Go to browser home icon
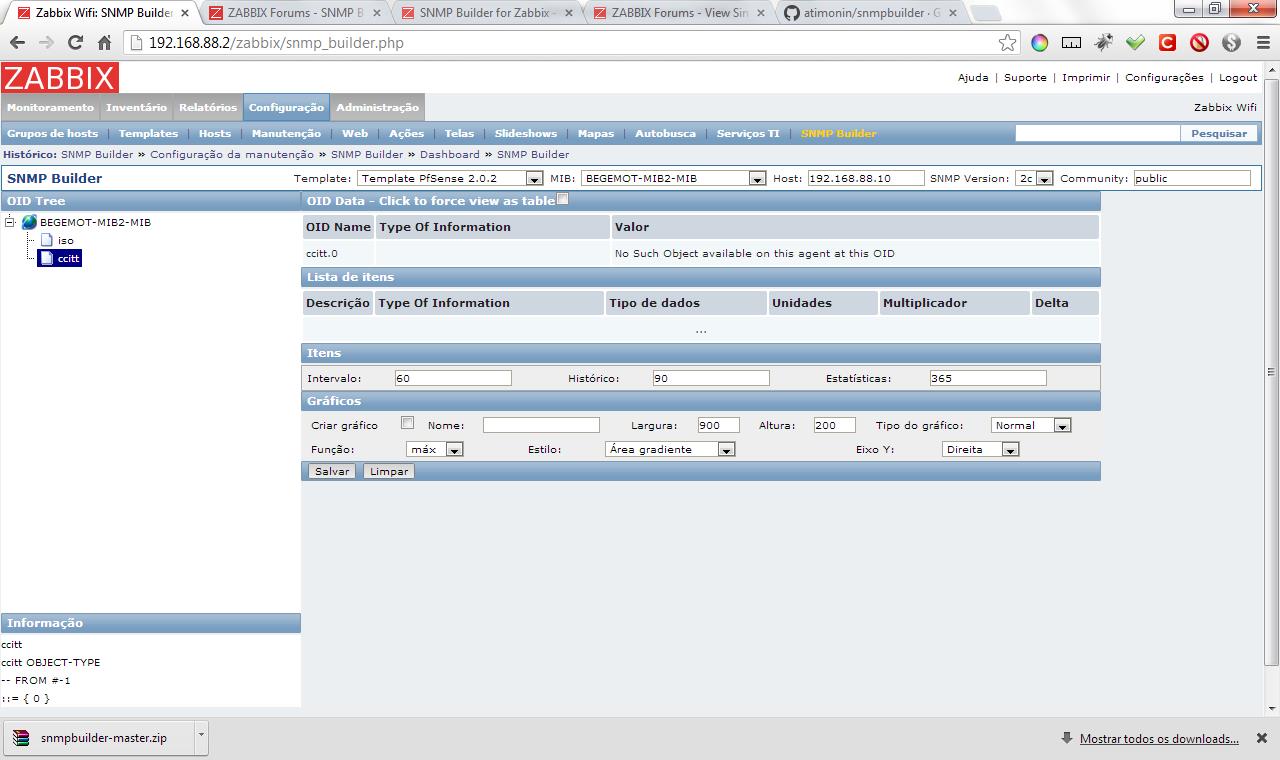Image resolution: width=1280 pixels, height=760 pixels. point(104,43)
